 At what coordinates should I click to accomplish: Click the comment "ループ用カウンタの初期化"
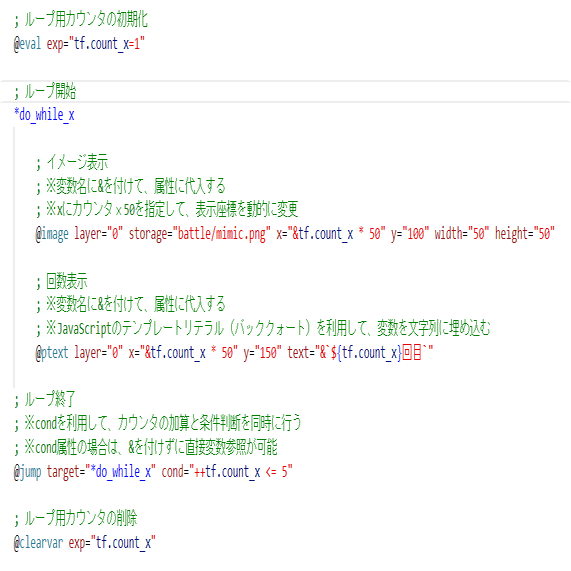[x=81, y=19]
